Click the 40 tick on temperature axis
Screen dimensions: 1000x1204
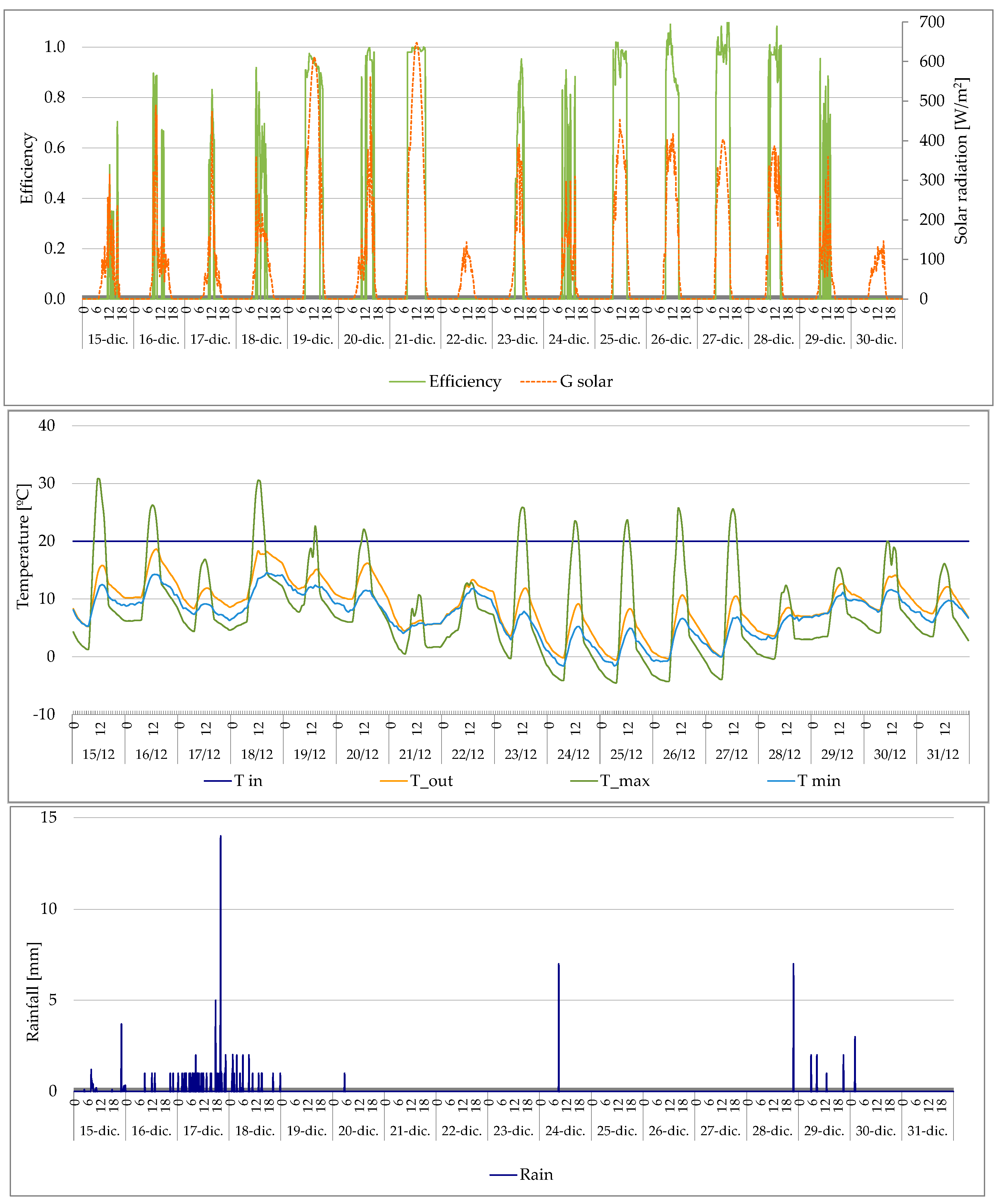click(x=47, y=425)
